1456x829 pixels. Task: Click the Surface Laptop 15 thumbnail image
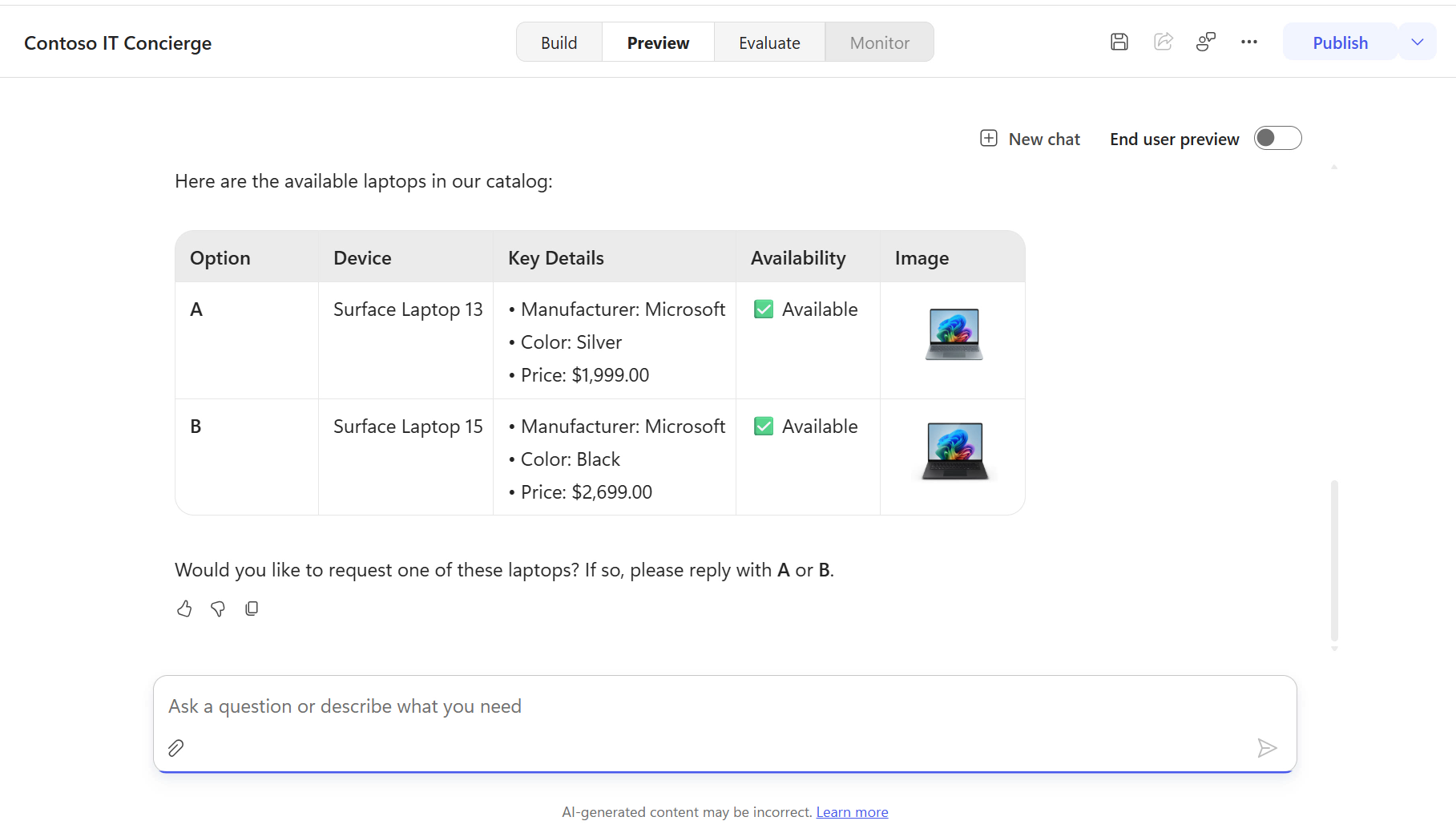954,451
